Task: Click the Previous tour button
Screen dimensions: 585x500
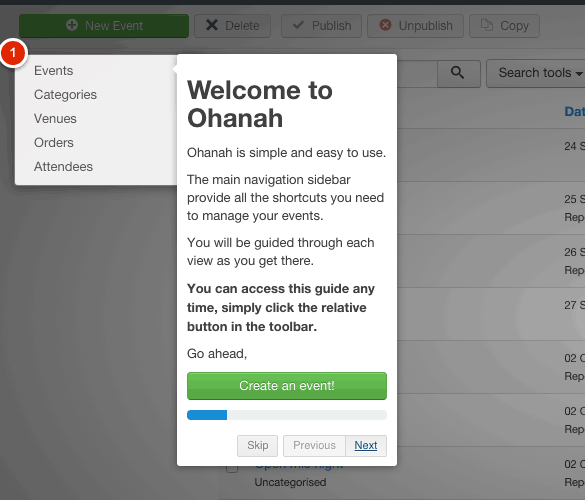Action: point(314,446)
